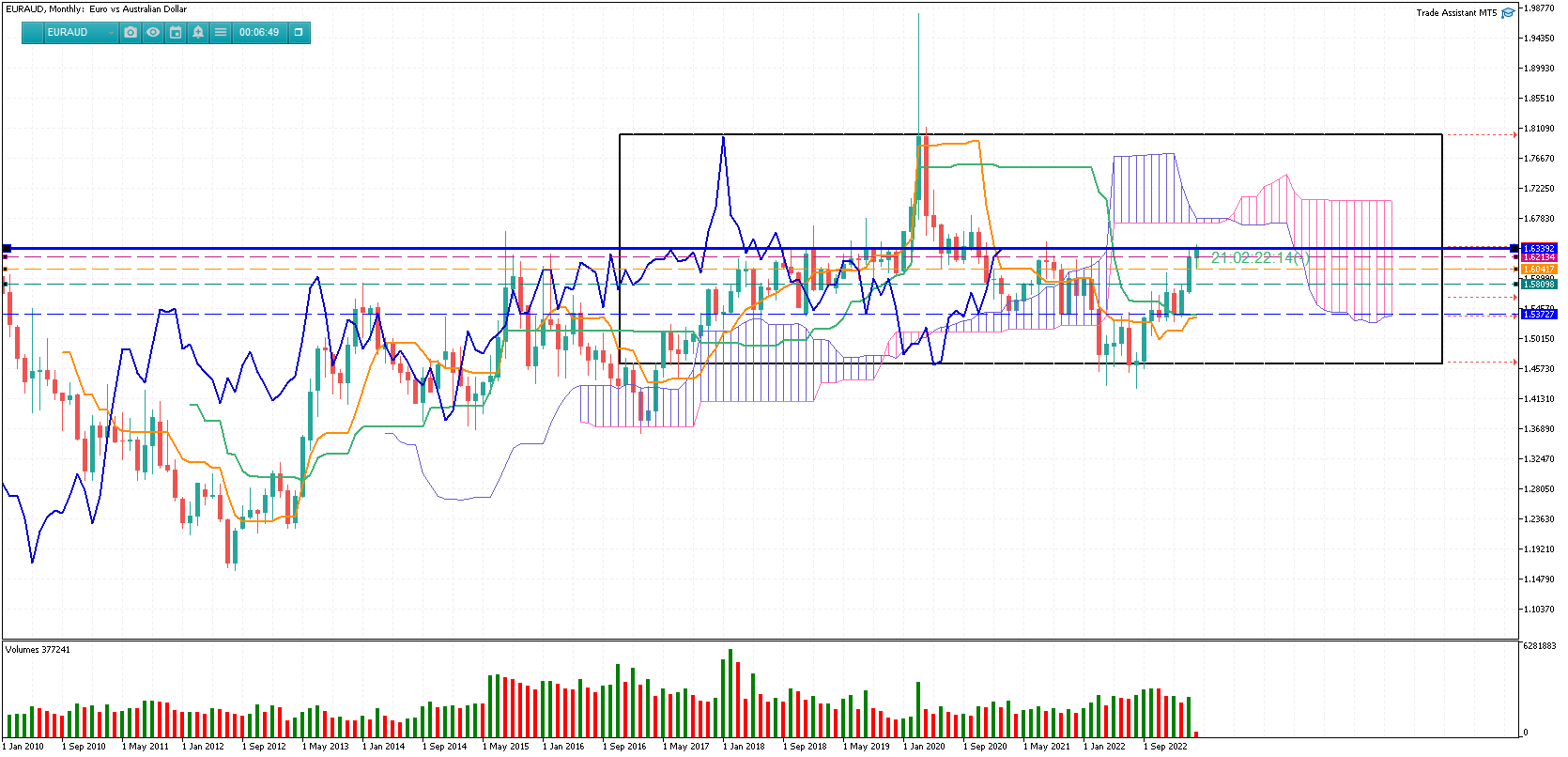Click the black handle at the blue line's right end

coord(1514,249)
